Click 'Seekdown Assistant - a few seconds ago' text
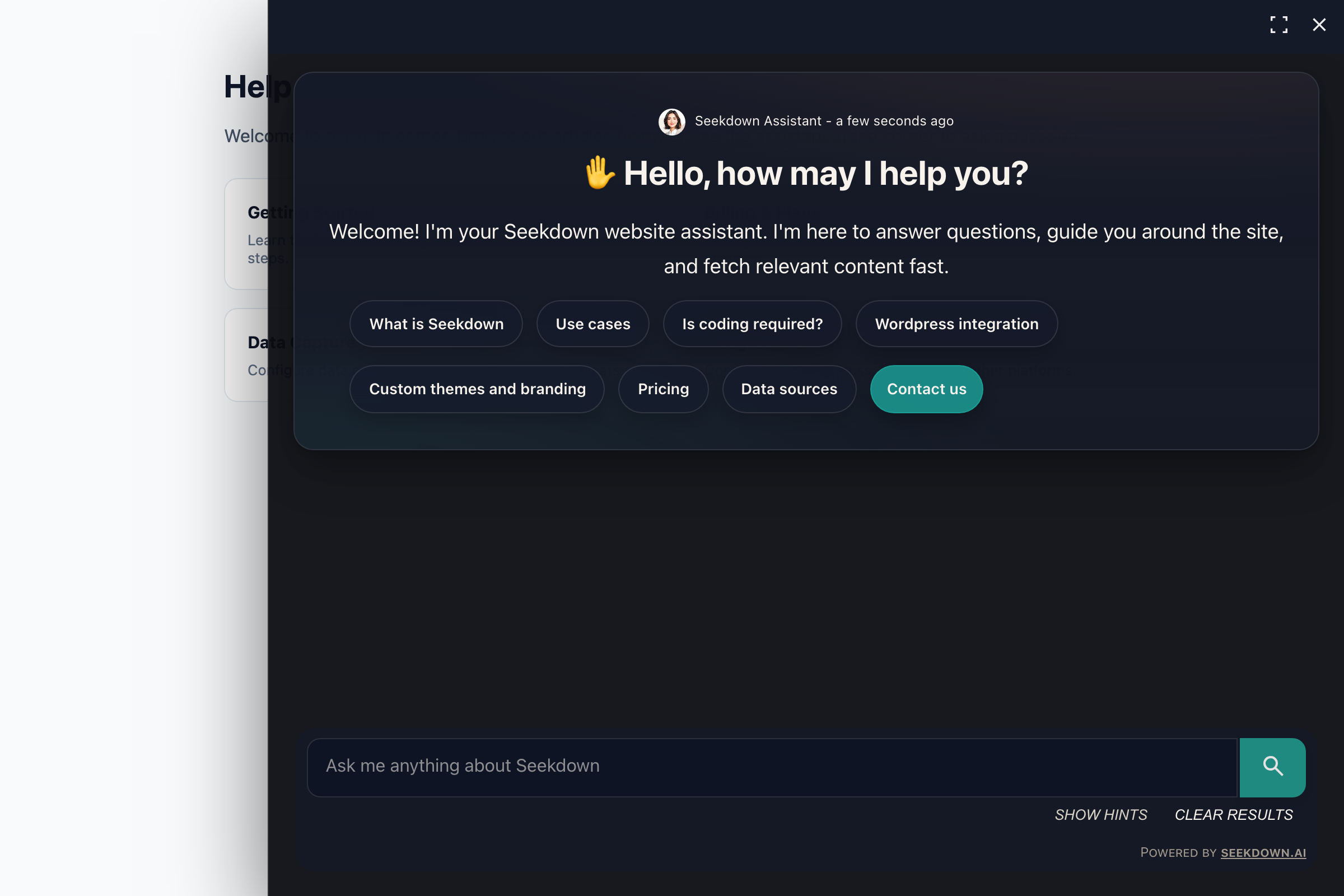Screen dimensions: 1344x896 point(823,121)
